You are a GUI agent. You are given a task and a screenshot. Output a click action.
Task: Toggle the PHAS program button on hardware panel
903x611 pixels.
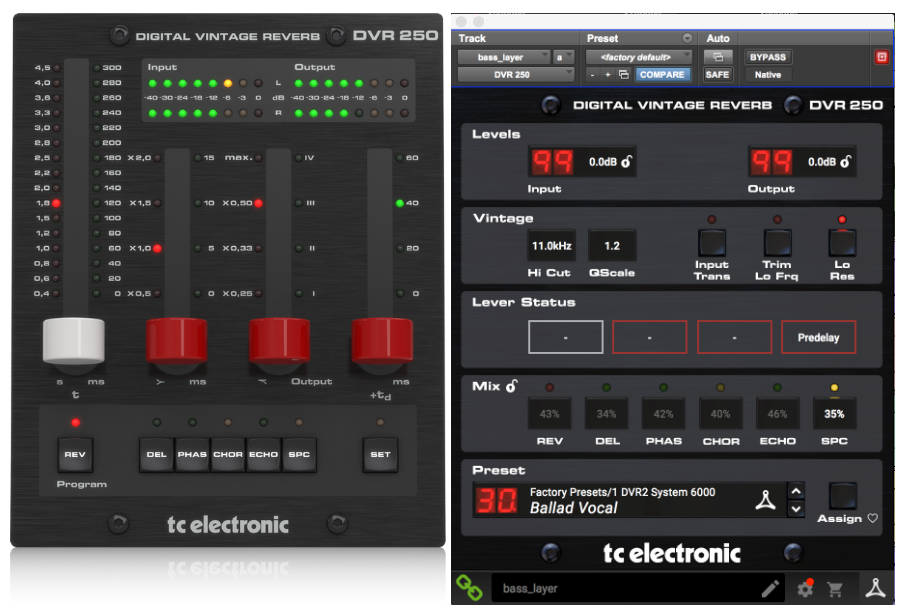pyautogui.click(x=192, y=455)
